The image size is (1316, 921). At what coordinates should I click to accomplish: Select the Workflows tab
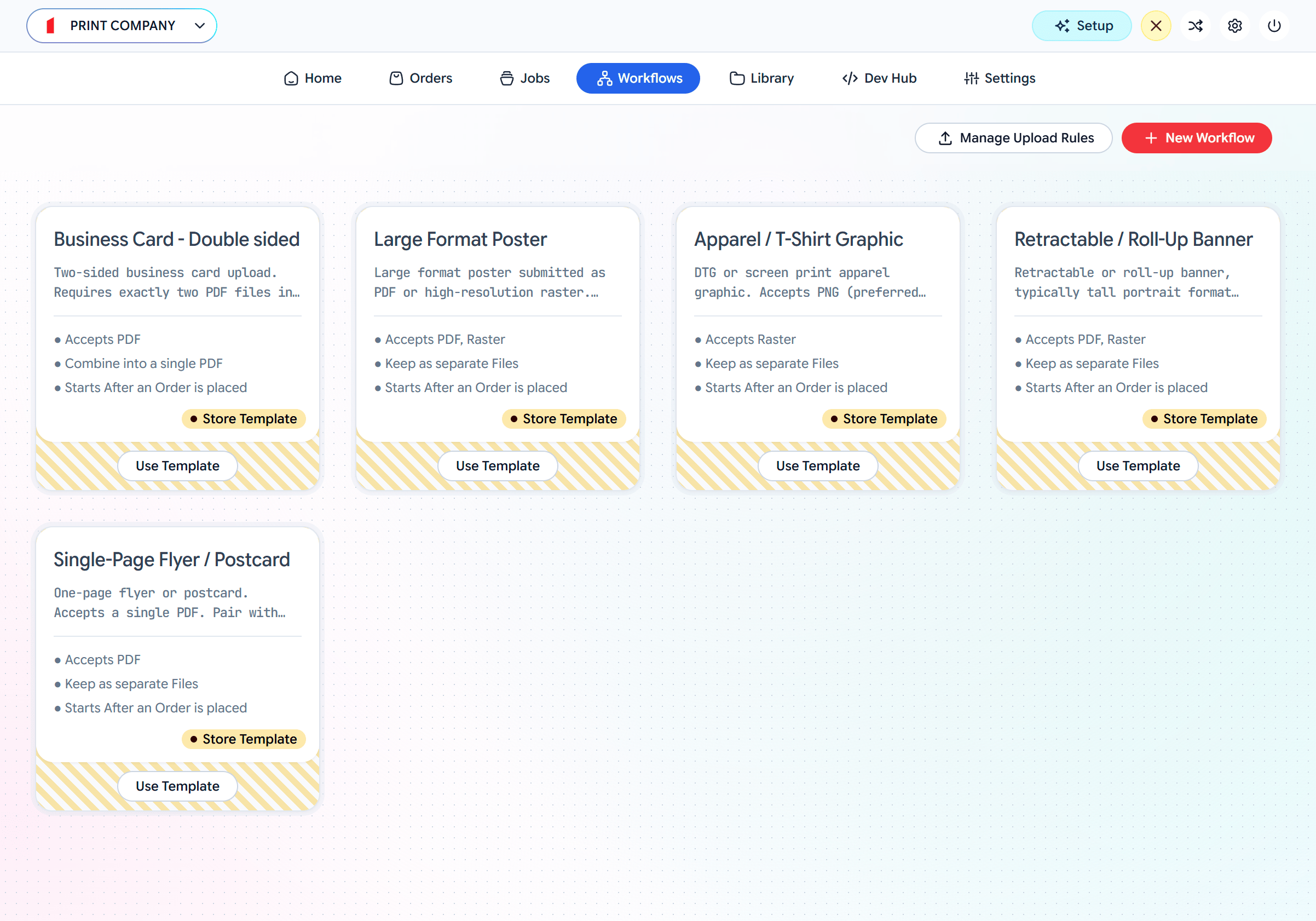pyautogui.click(x=638, y=78)
